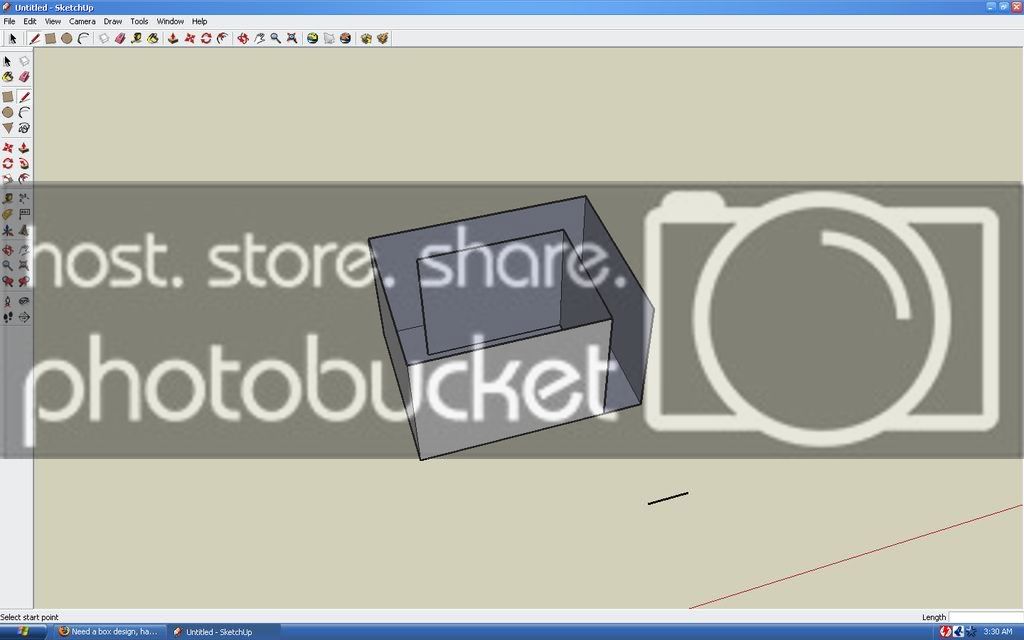Click the Length measurement input box
Viewport: 1024px width, 640px height.
click(x=984, y=617)
